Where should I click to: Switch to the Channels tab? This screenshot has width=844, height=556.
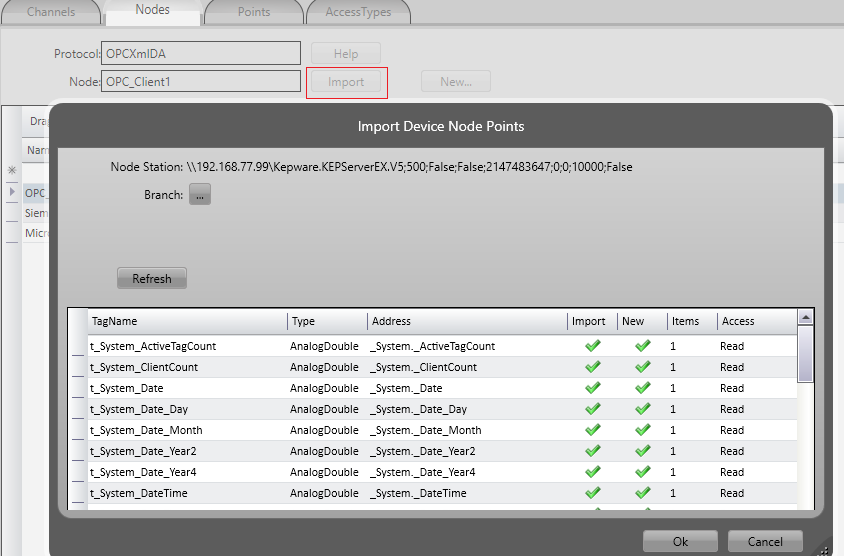(x=51, y=12)
